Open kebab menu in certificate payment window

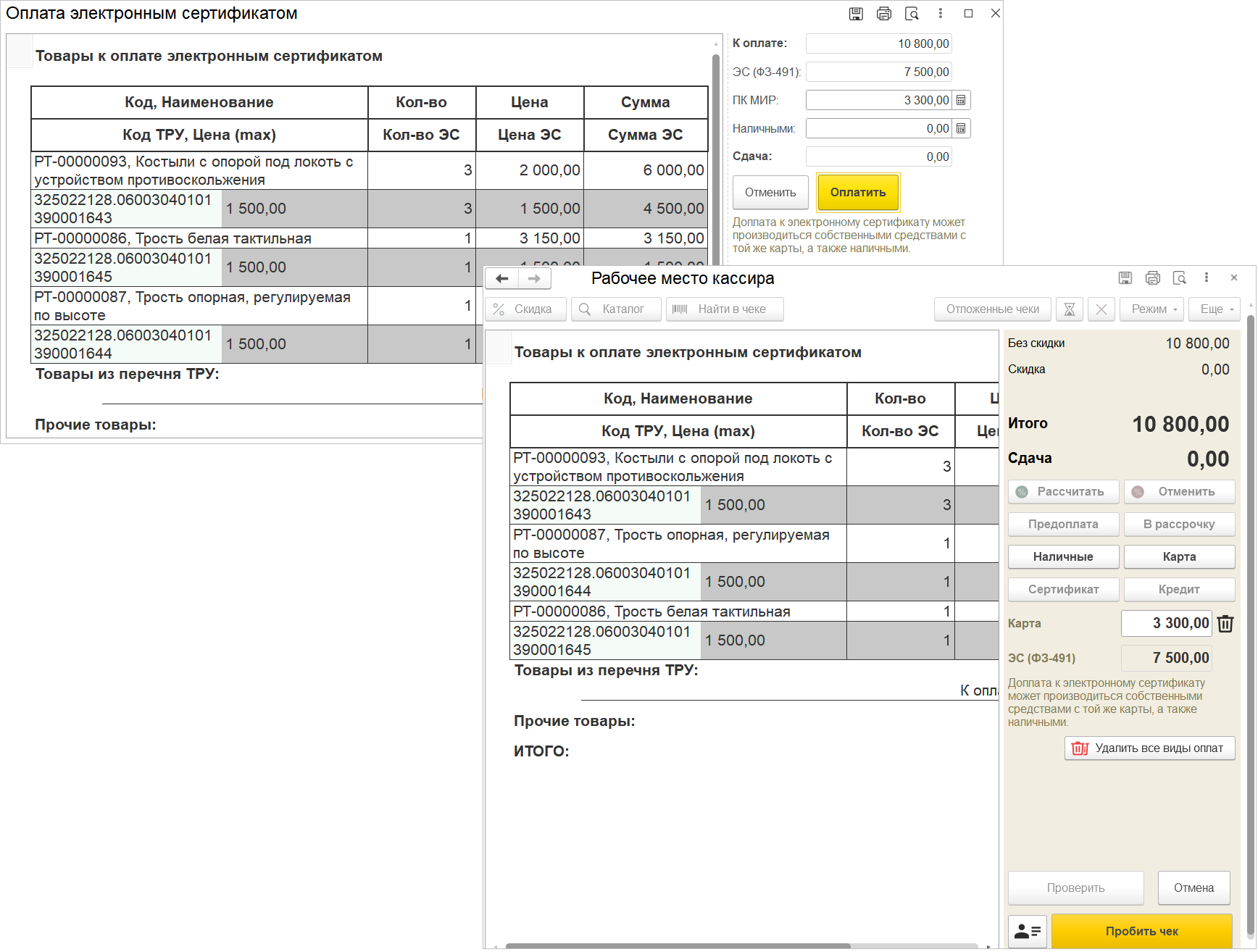point(940,13)
